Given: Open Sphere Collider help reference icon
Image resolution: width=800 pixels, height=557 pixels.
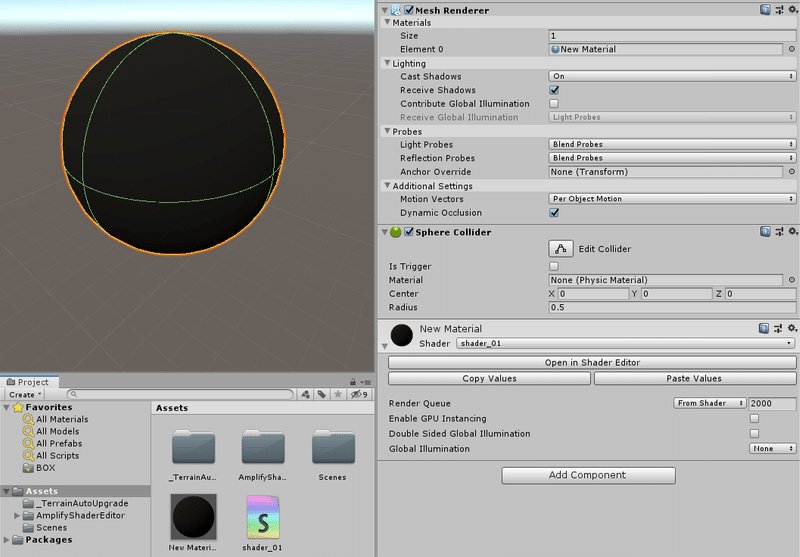Looking at the screenshot, I should [765, 232].
